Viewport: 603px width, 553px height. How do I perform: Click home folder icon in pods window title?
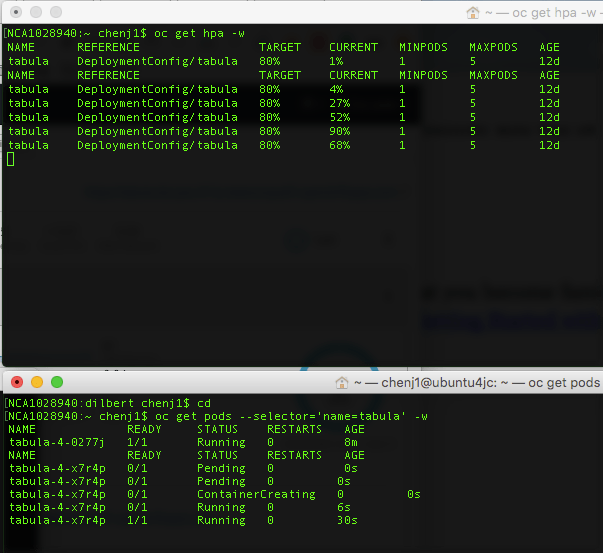(x=343, y=383)
